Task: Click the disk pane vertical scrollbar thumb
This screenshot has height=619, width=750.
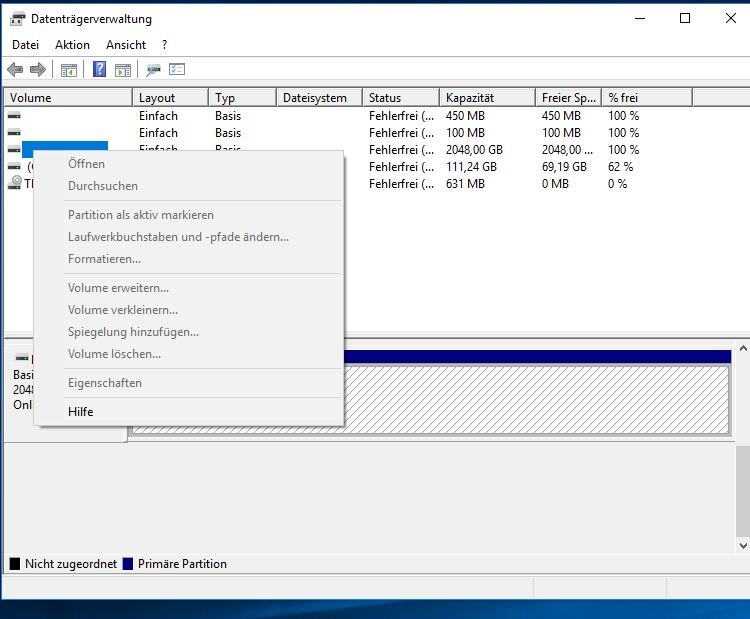Action: 743,492
